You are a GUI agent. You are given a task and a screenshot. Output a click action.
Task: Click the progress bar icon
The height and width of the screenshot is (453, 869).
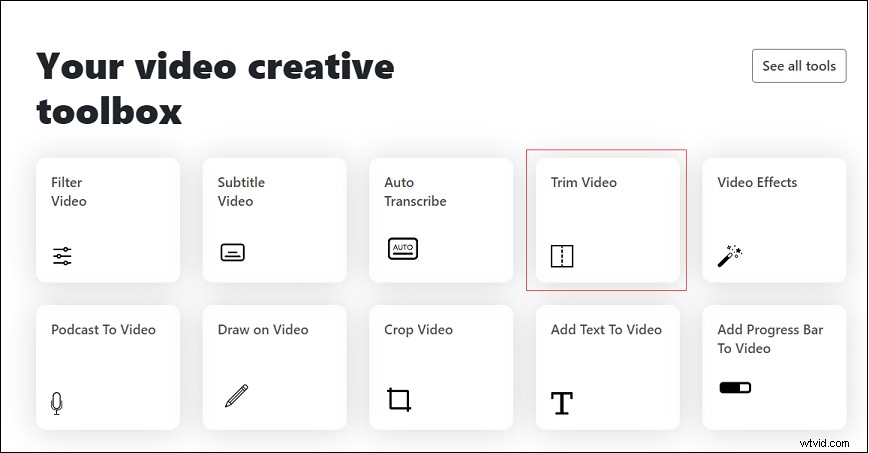click(x=735, y=388)
